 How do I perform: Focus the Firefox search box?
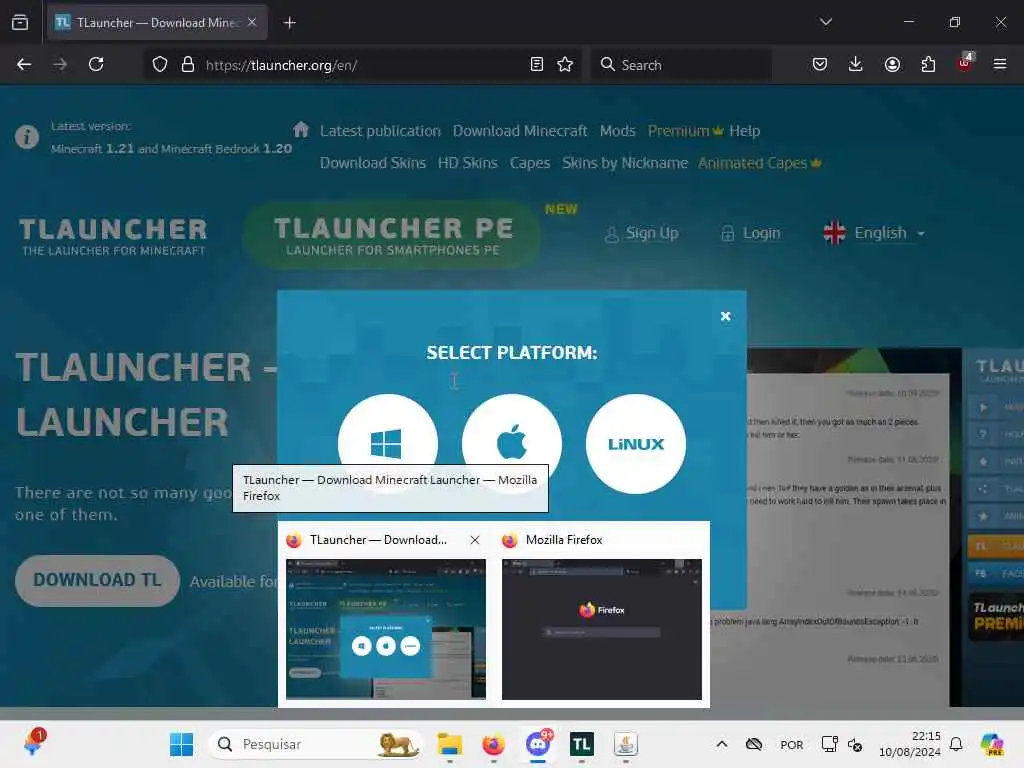point(682,65)
